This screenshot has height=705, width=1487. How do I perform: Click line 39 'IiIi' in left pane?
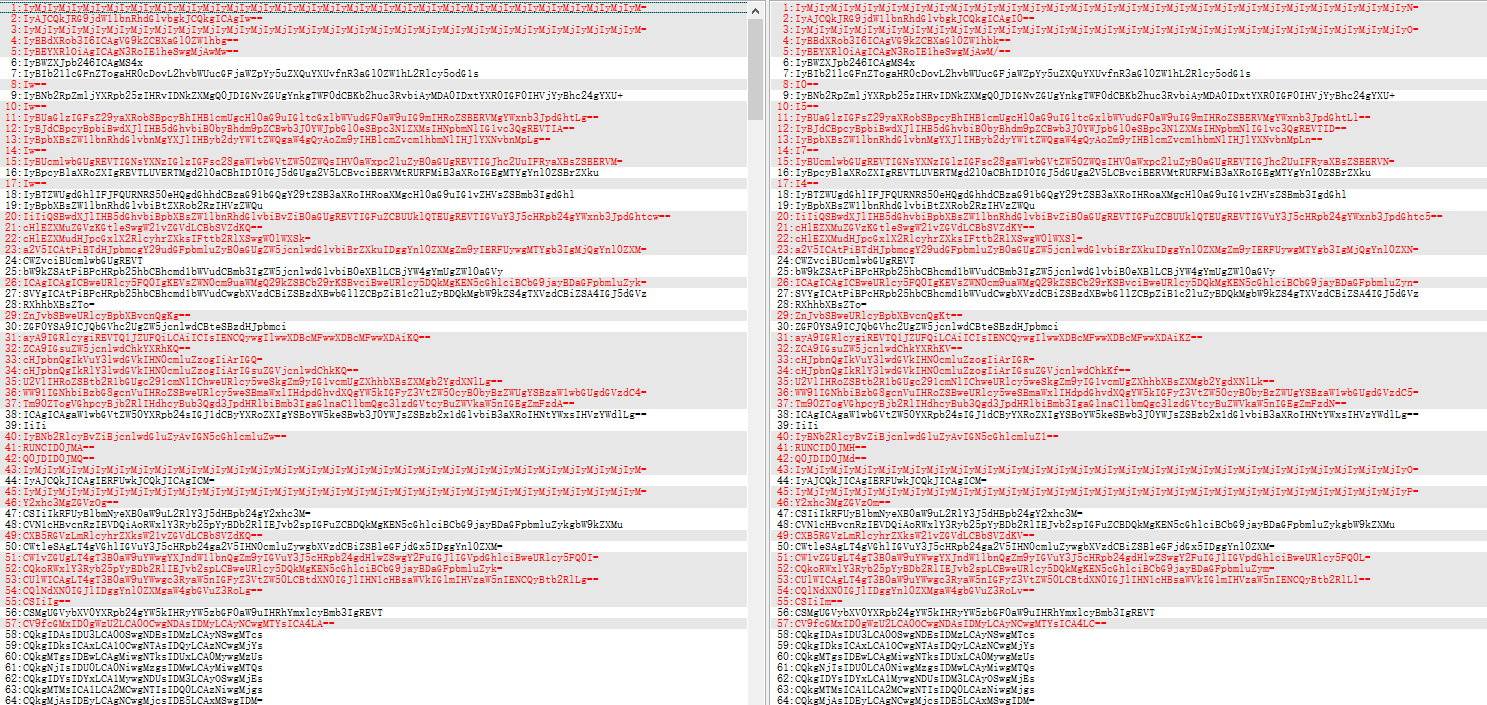36,425
